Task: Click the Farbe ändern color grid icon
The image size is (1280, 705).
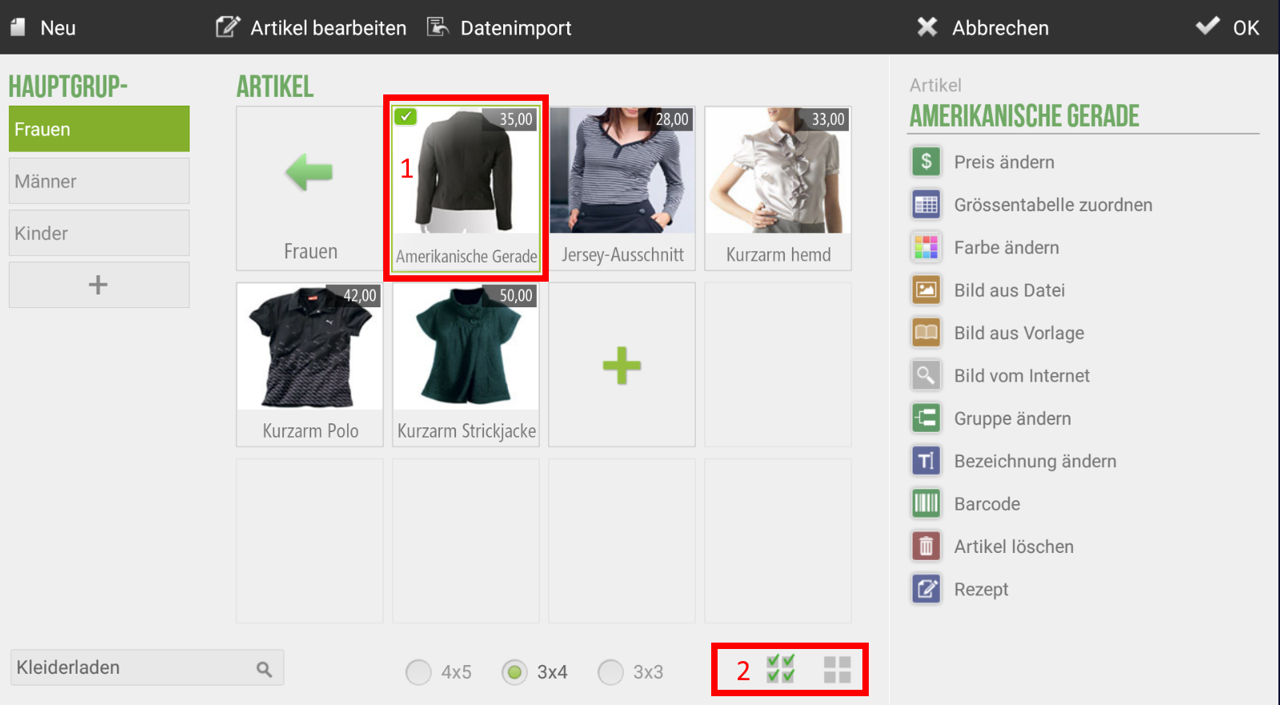Action: [926, 247]
